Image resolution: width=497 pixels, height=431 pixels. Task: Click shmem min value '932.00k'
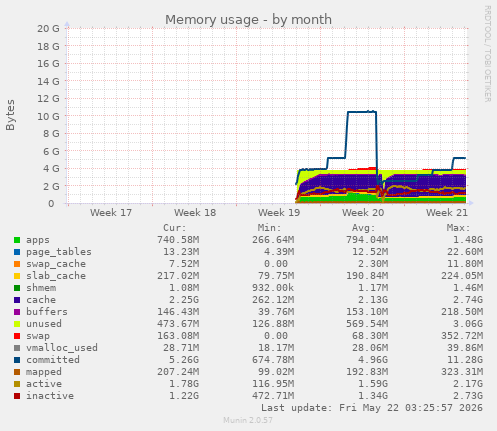coord(273,288)
